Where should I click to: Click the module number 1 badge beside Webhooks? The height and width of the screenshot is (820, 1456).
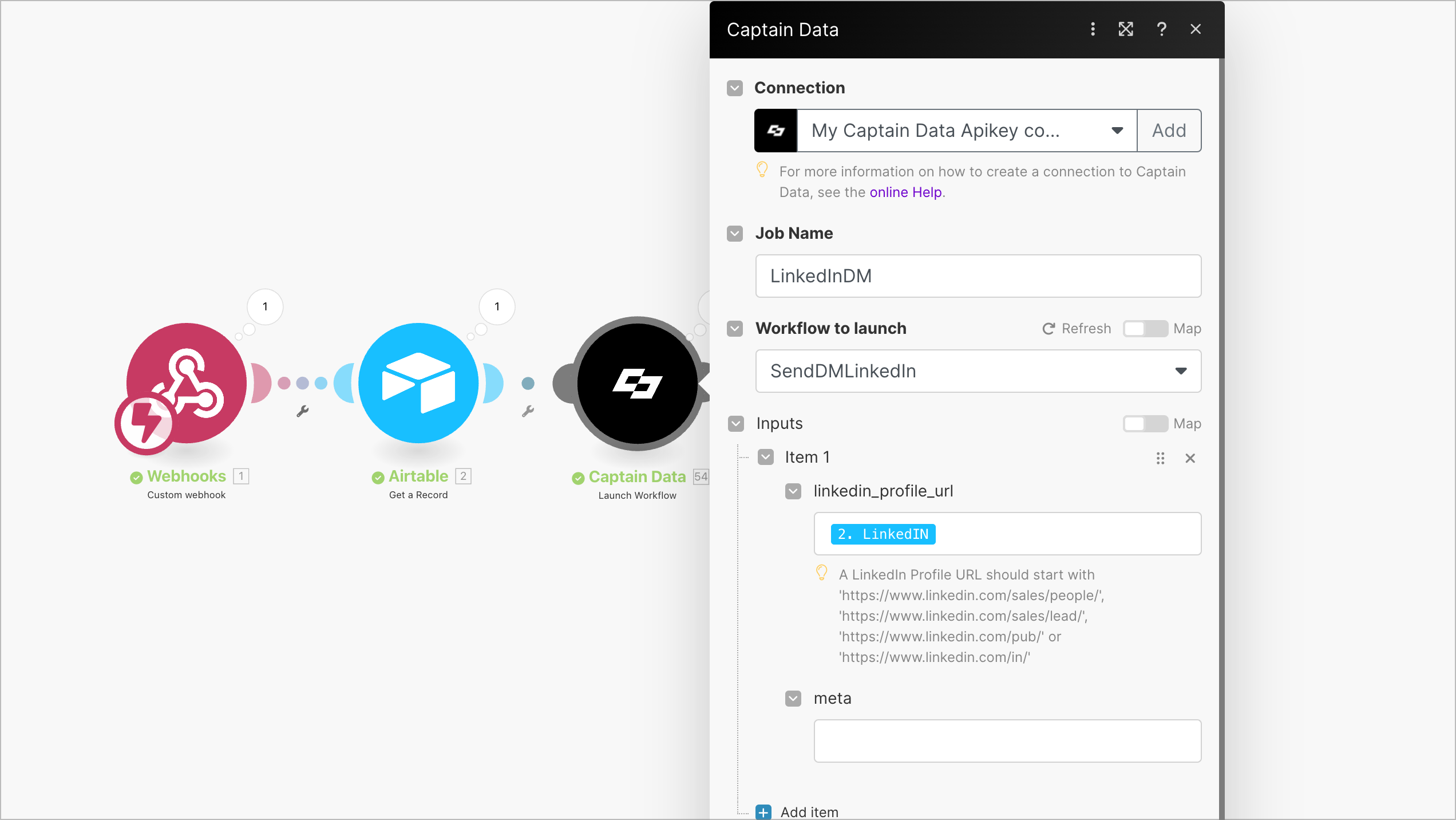(x=241, y=476)
